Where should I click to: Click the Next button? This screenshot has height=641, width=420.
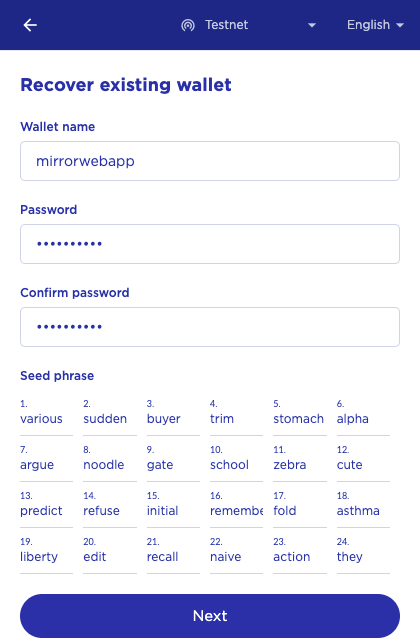[210, 616]
